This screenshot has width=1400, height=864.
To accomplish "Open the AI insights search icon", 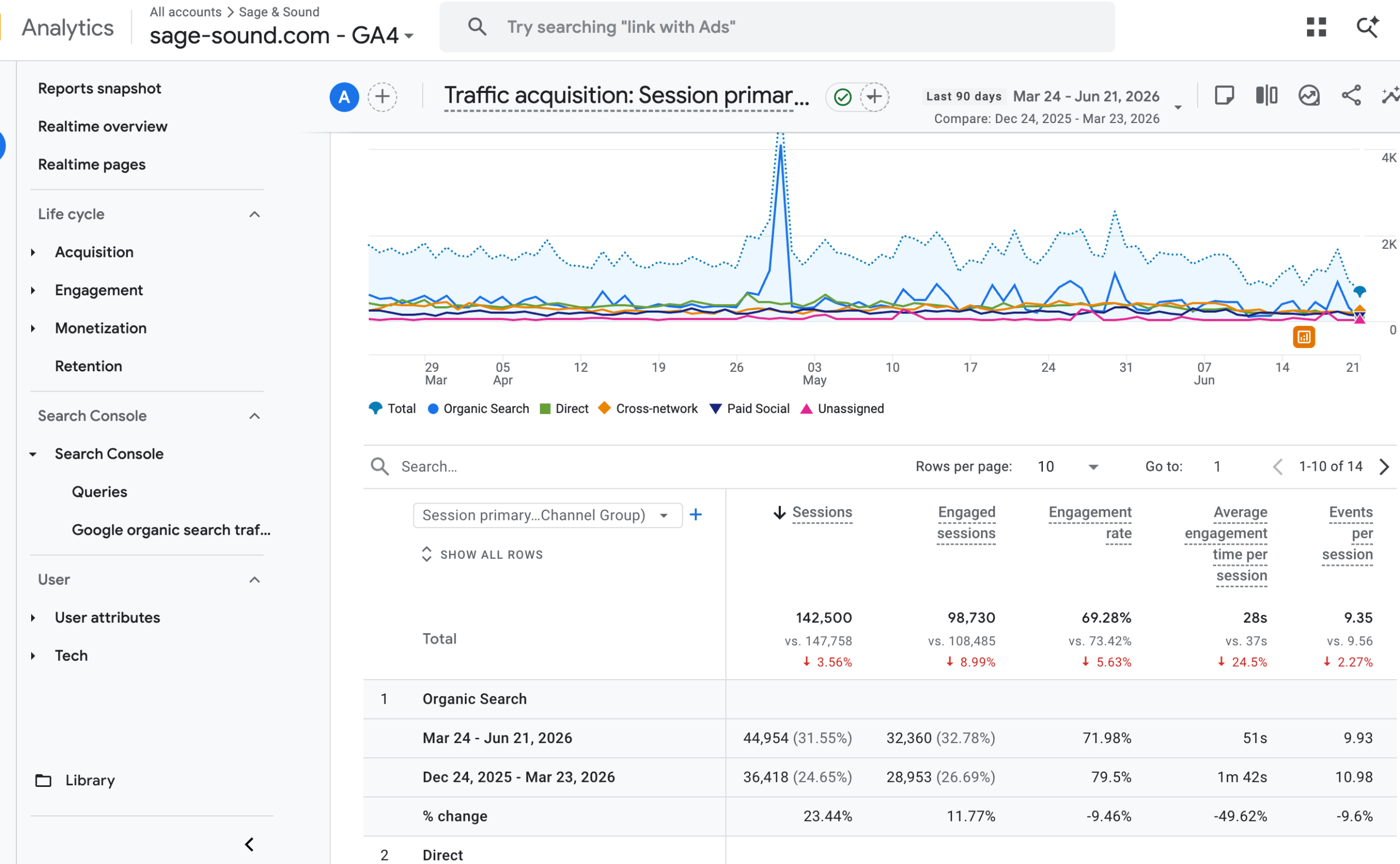I will click(x=1367, y=27).
